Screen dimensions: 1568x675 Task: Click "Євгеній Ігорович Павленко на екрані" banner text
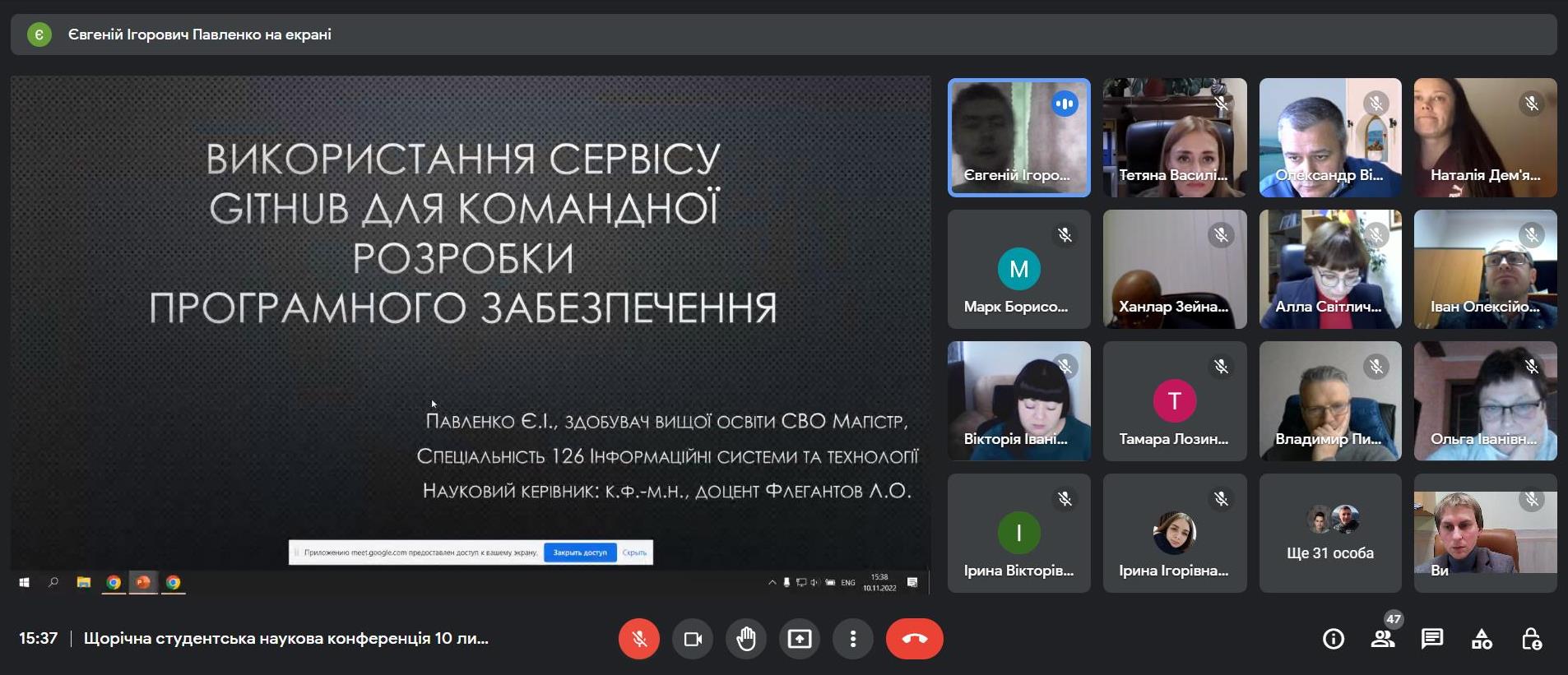pyautogui.click(x=200, y=35)
